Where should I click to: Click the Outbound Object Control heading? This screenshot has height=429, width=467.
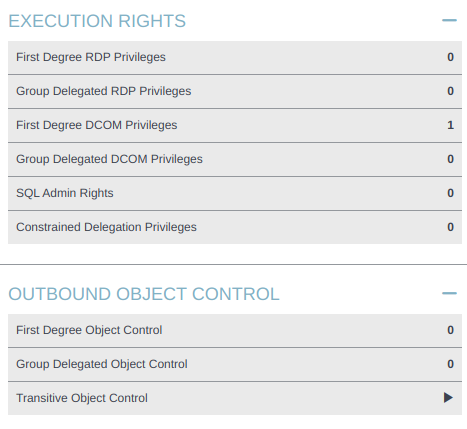point(144,294)
